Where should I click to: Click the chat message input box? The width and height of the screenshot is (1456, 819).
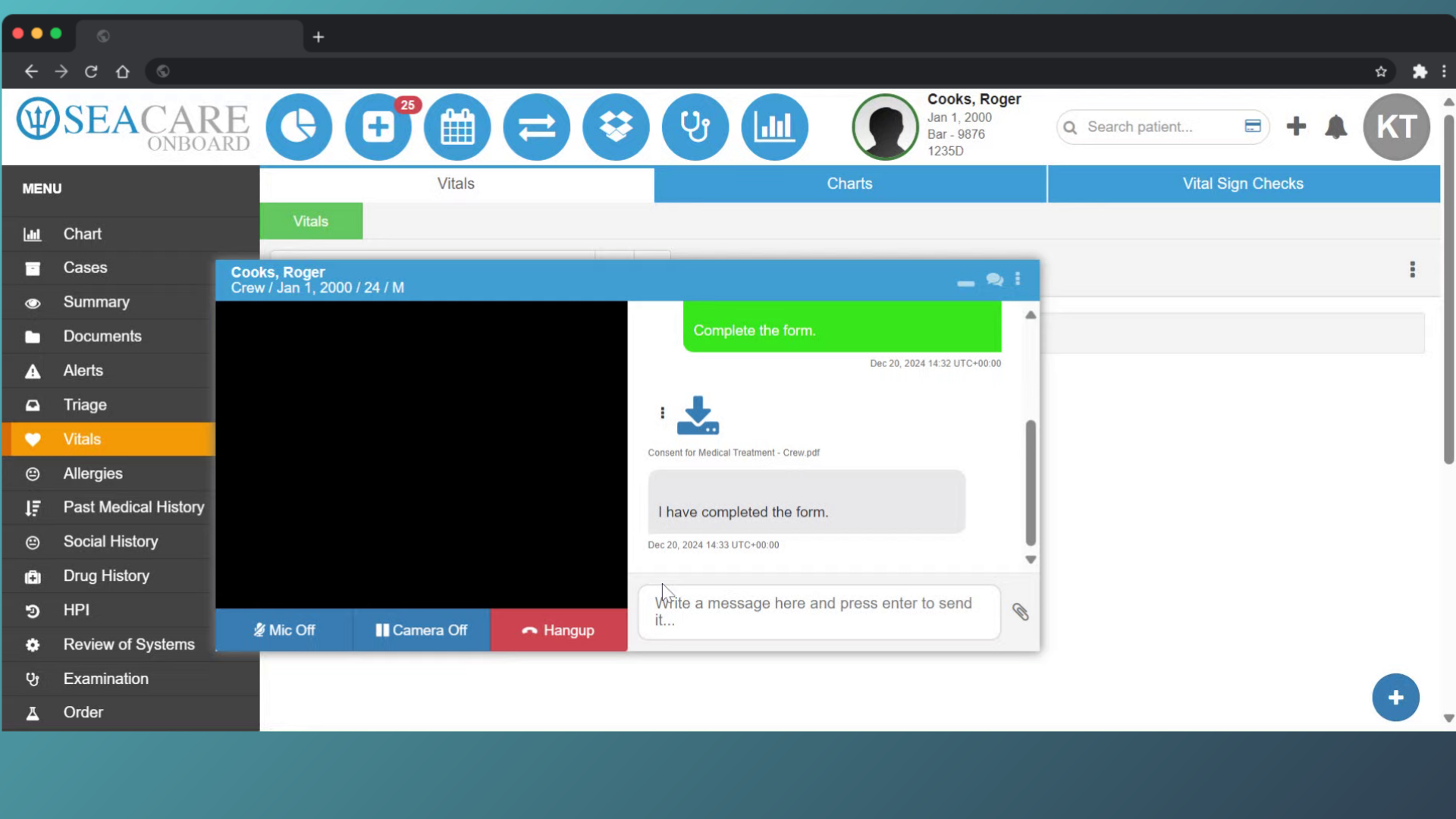[819, 611]
